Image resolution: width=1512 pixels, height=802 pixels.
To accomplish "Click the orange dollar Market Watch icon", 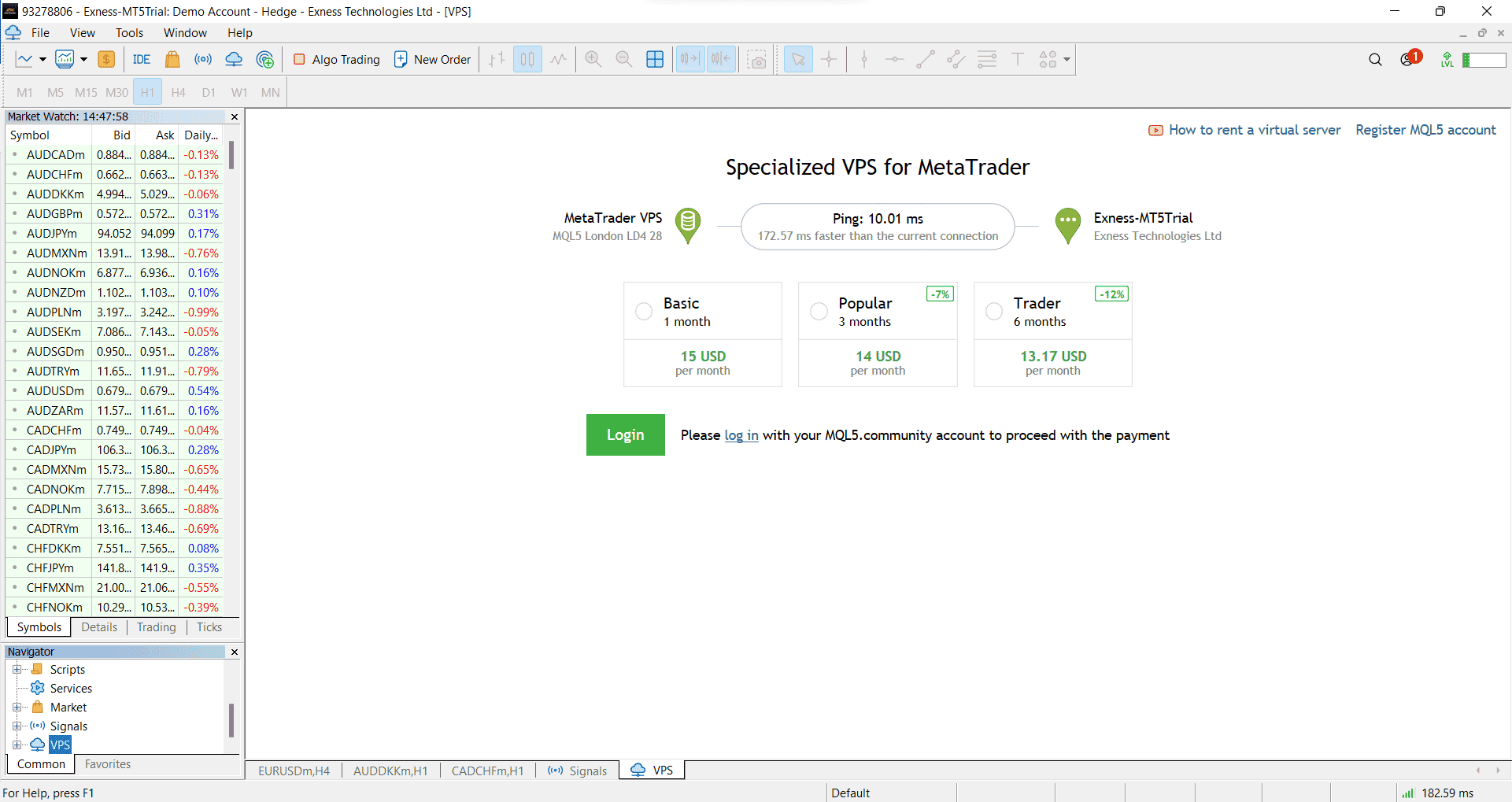I will tap(106, 59).
